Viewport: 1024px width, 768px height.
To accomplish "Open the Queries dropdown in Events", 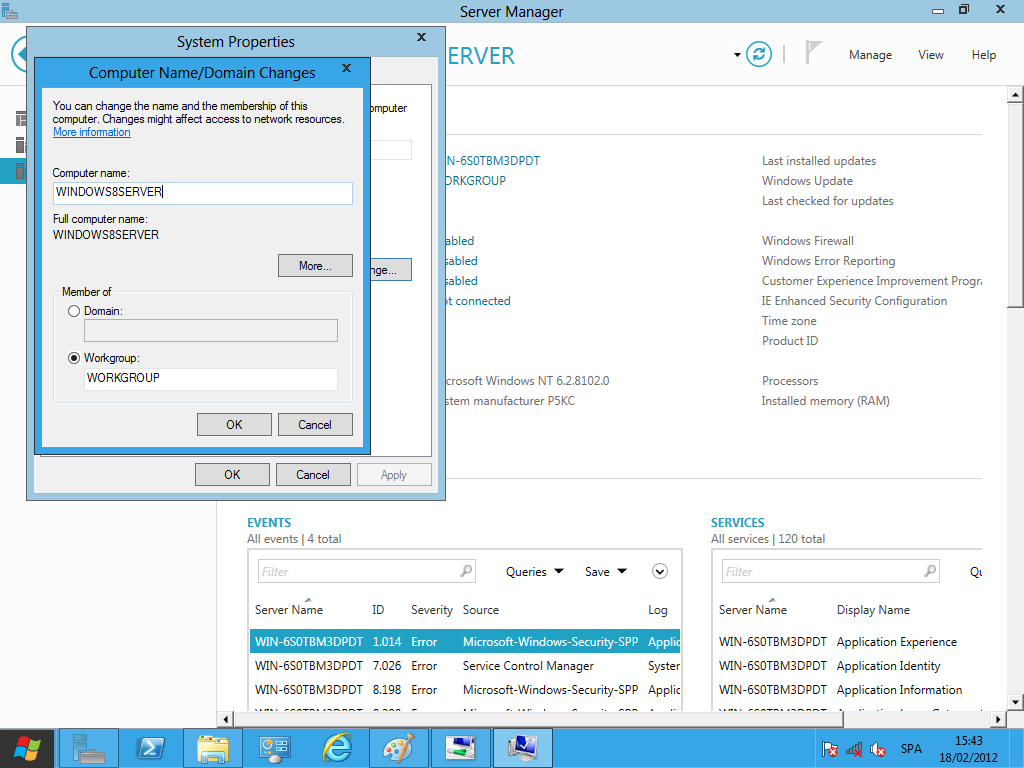I will [534, 572].
